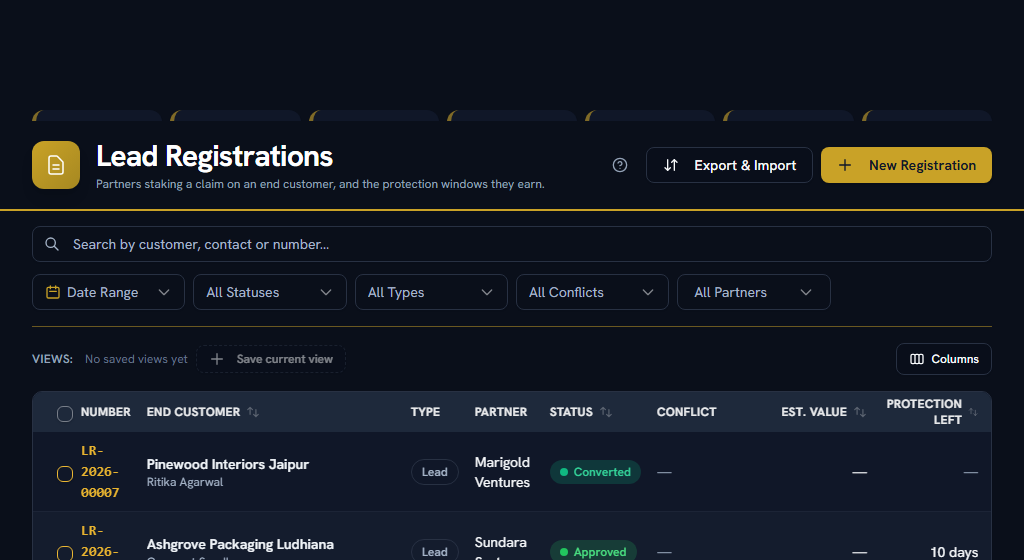Expand the All Conflicts filter

[x=592, y=292]
